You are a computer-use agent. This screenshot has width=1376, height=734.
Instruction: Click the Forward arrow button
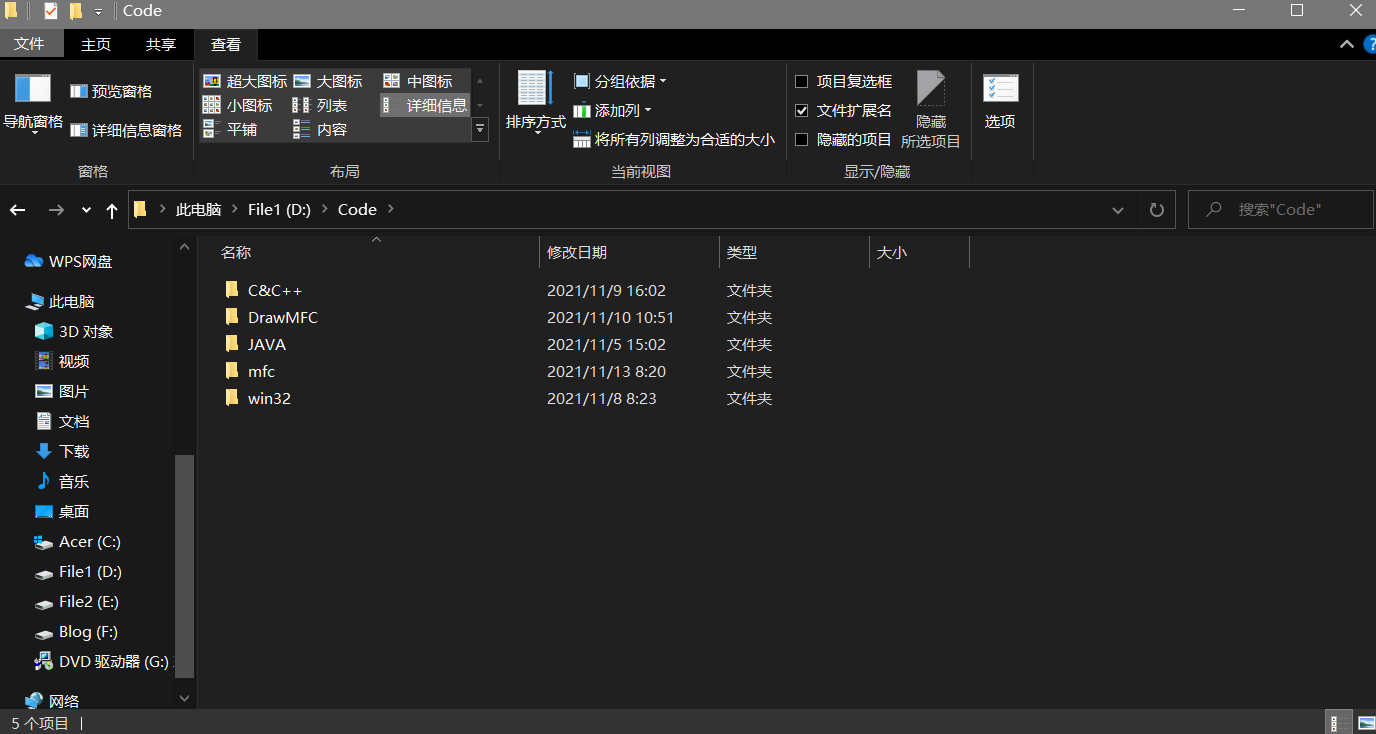click(x=56, y=210)
